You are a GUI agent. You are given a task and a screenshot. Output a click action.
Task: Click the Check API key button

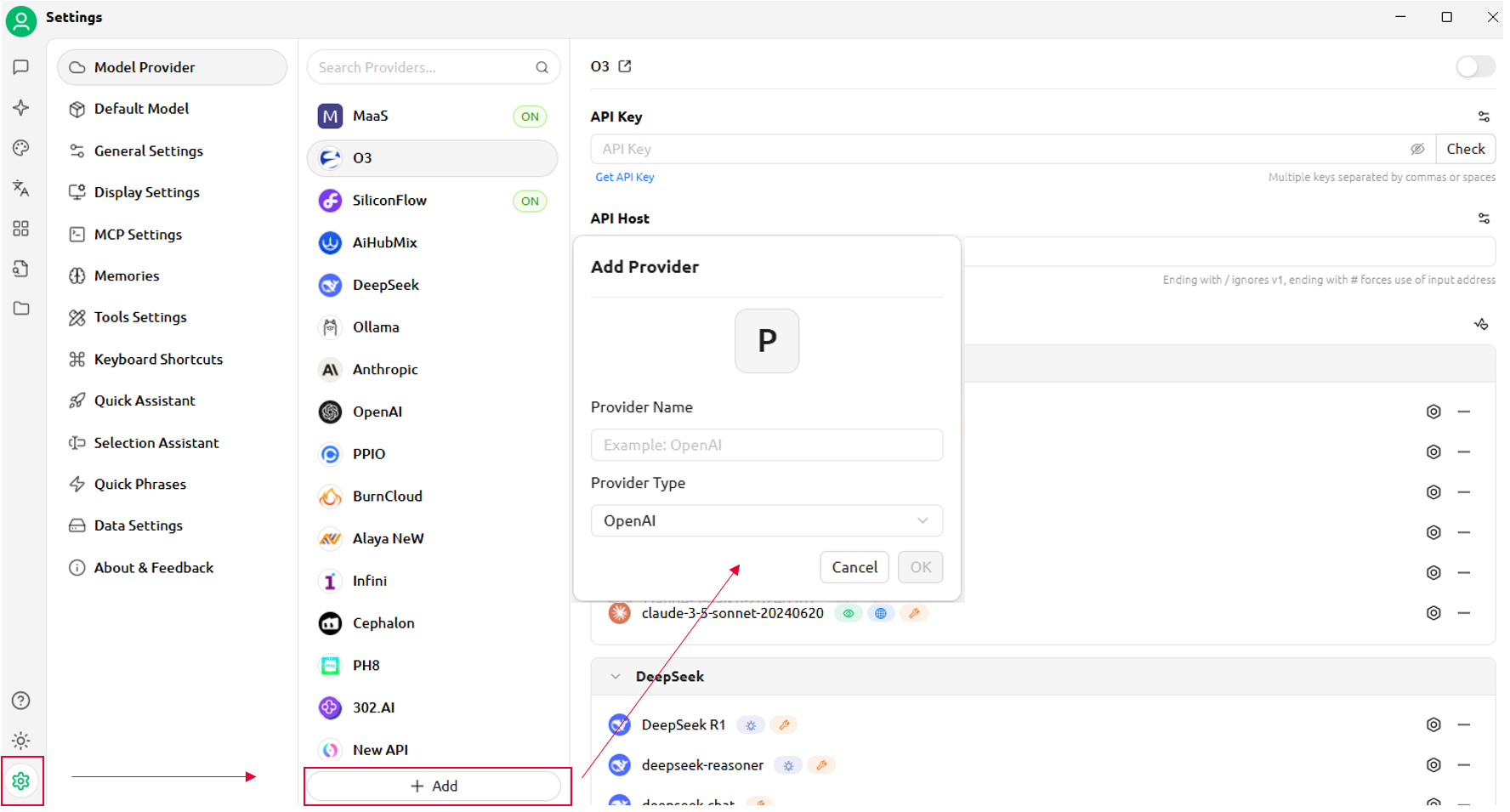[x=1466, y=149]
